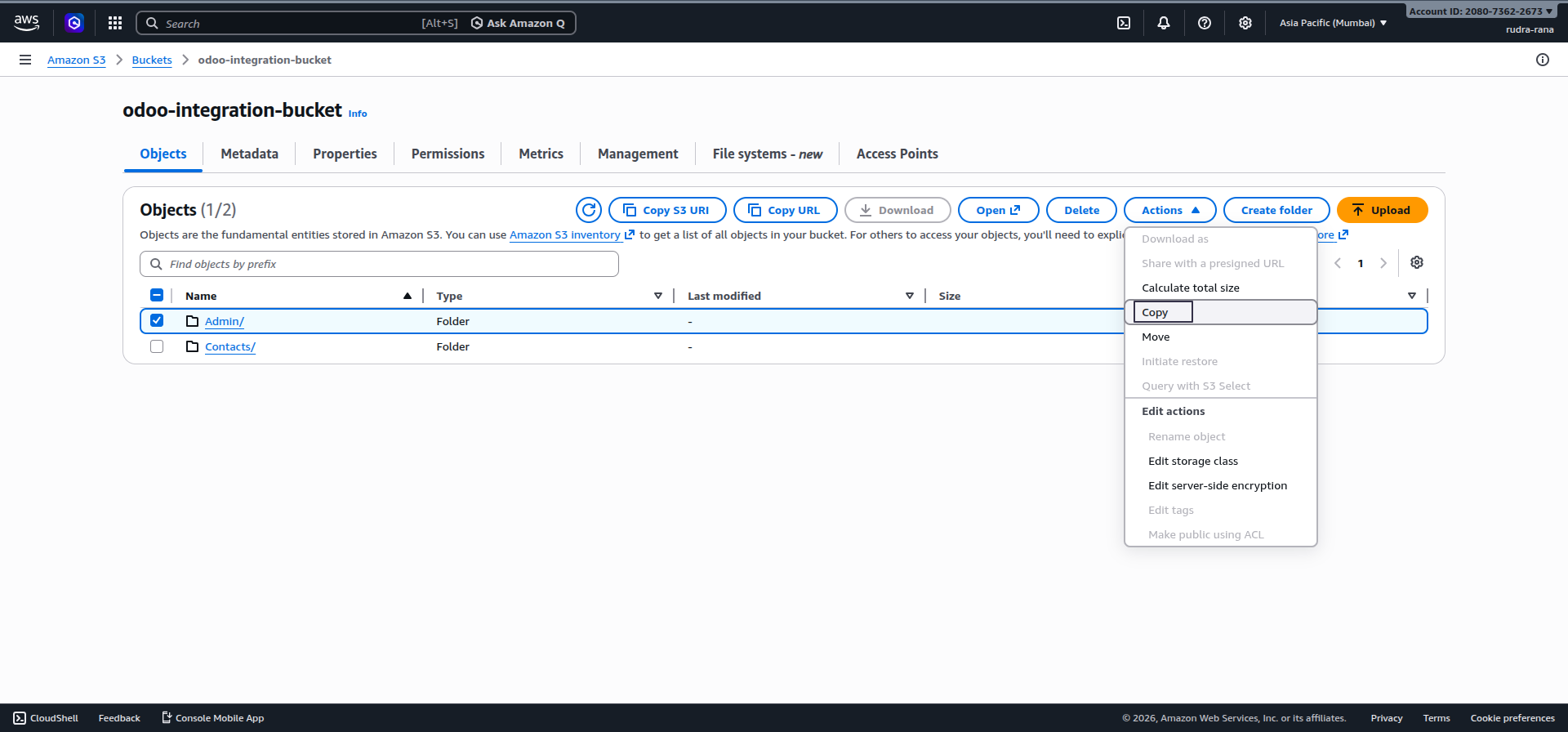Focus the Find objects by prefix field
Viewport: 1568px width, 732px height.
[379, 264]
